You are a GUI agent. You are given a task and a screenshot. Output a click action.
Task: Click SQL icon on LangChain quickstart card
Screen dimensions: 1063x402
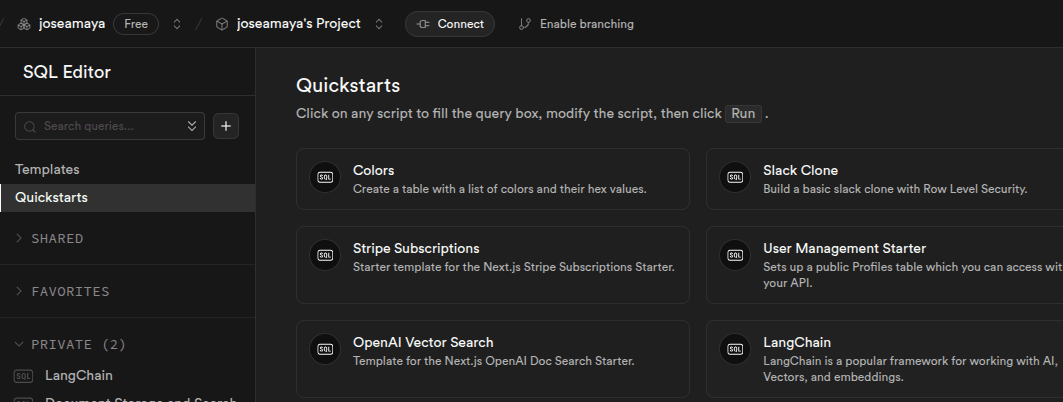[736, 350]
